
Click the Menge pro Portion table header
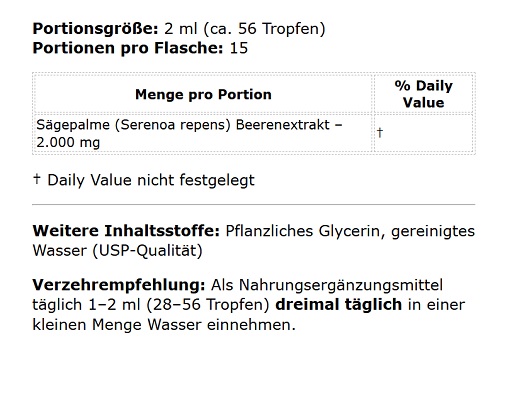pyautogui.click(x=203, y=95)
